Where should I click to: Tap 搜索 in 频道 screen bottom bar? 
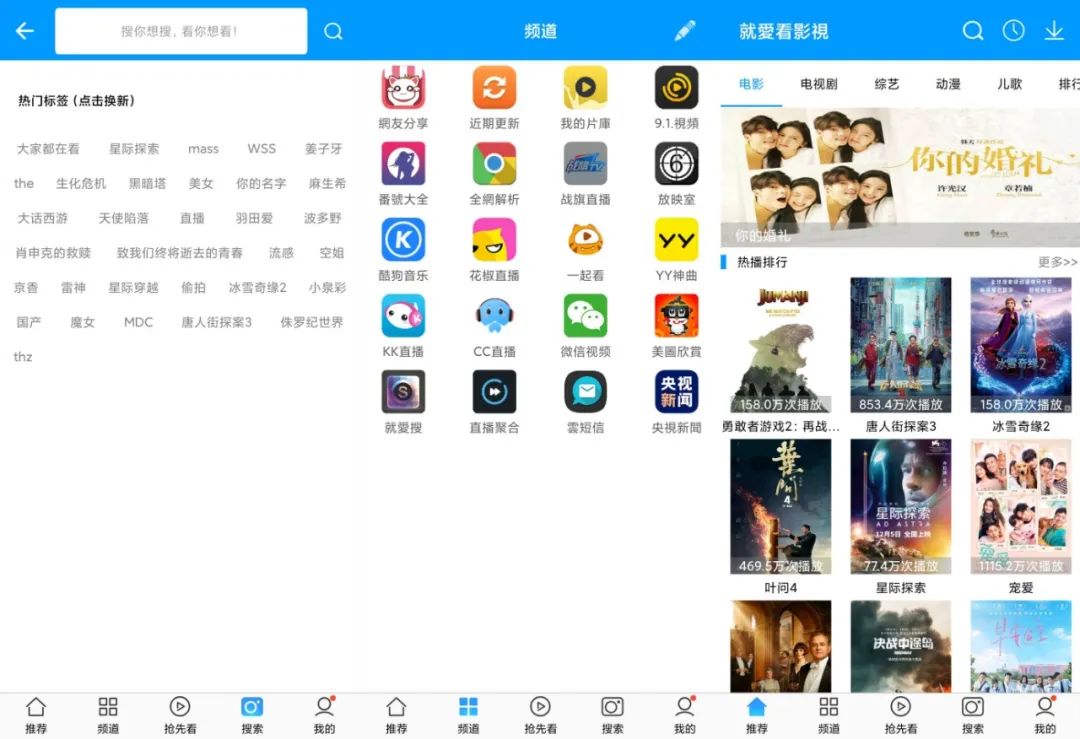612,716
